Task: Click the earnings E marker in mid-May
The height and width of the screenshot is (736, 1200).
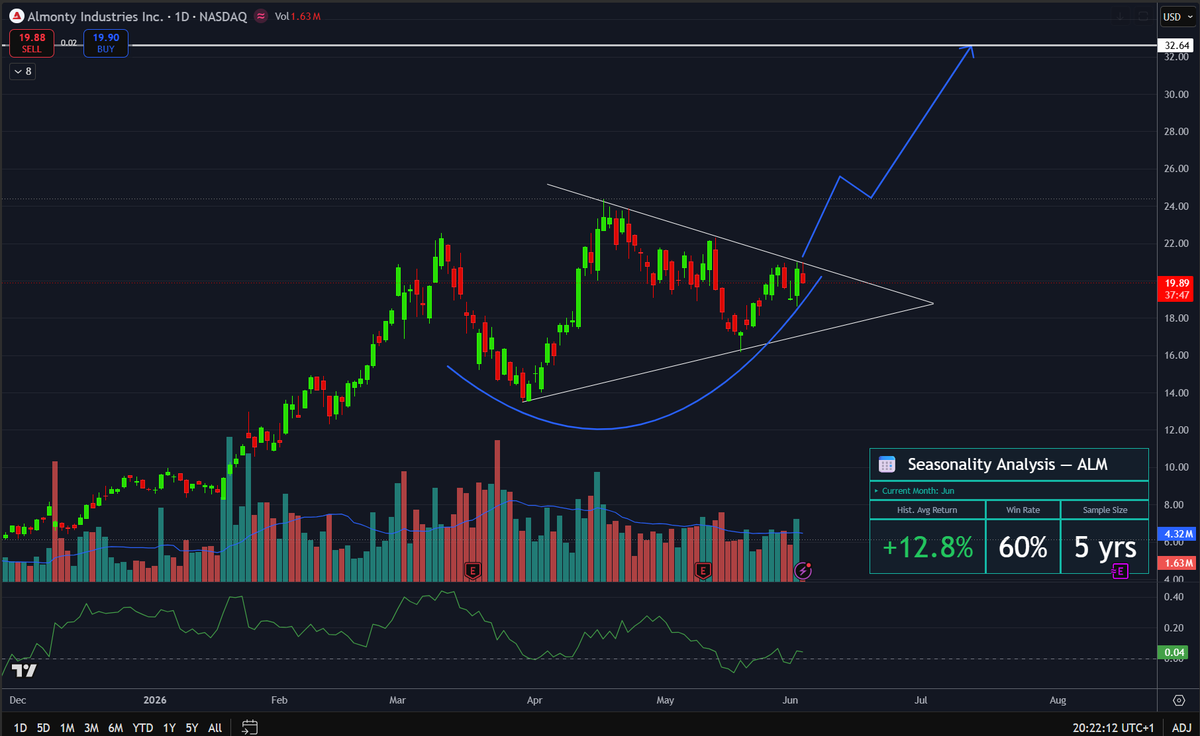Action: point(703,571)
